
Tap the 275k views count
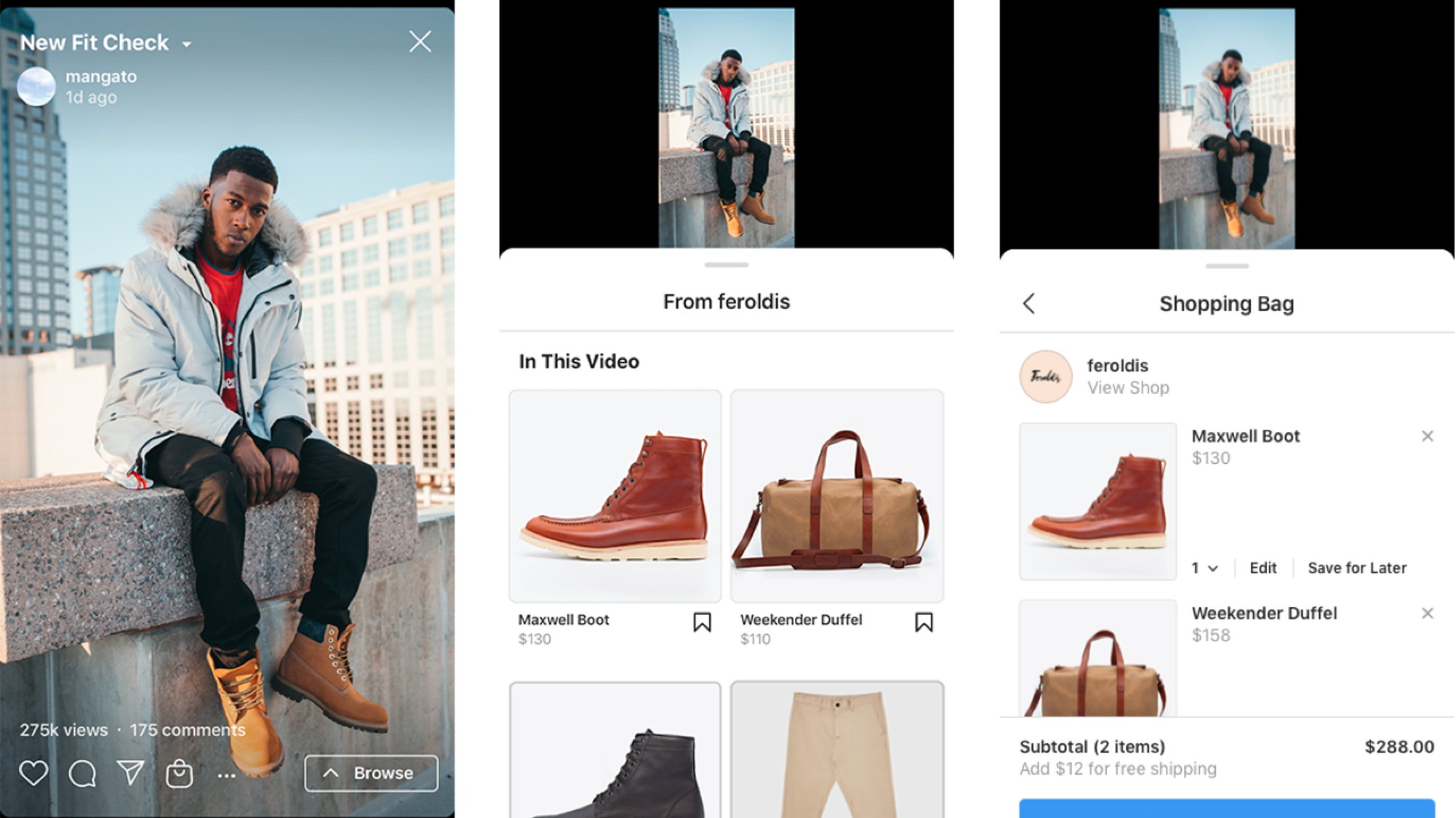(x=64, y=730)
